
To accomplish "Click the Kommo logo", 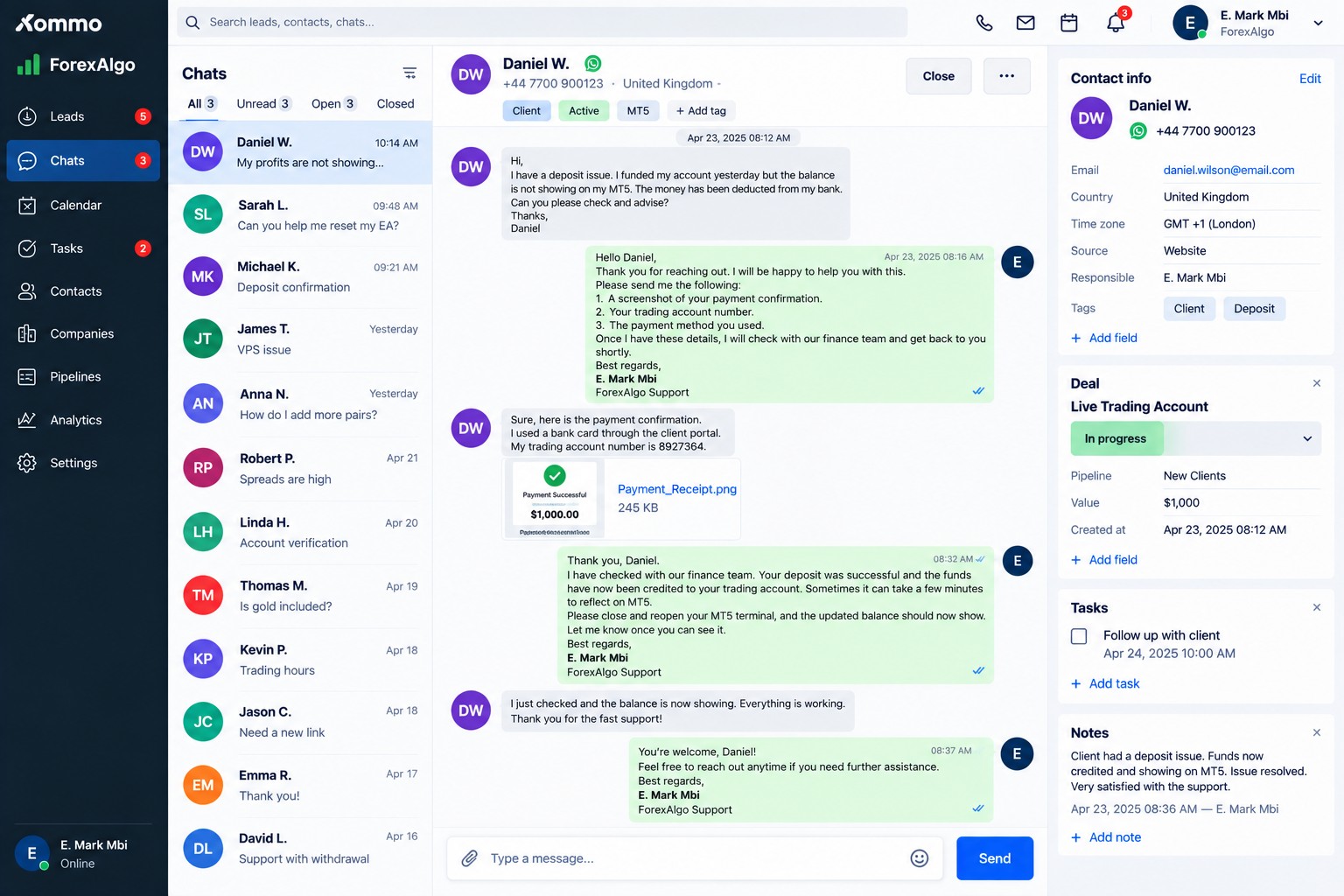I will coord(59,24).
